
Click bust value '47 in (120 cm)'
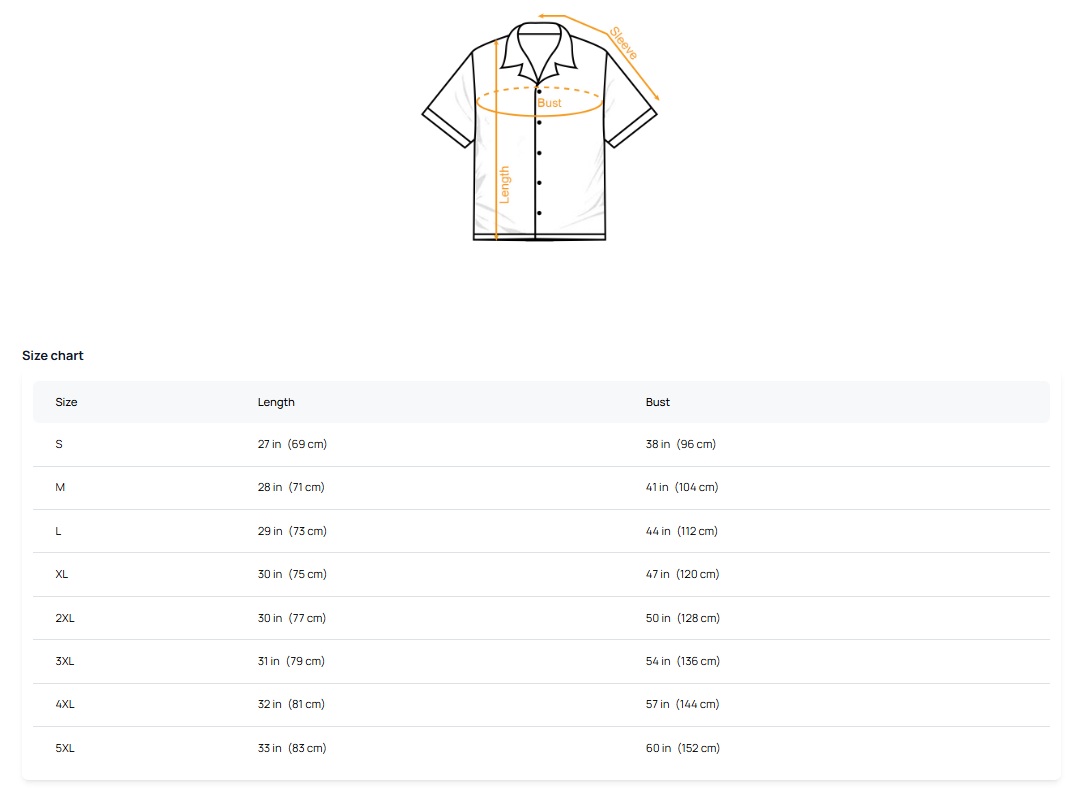683,574
